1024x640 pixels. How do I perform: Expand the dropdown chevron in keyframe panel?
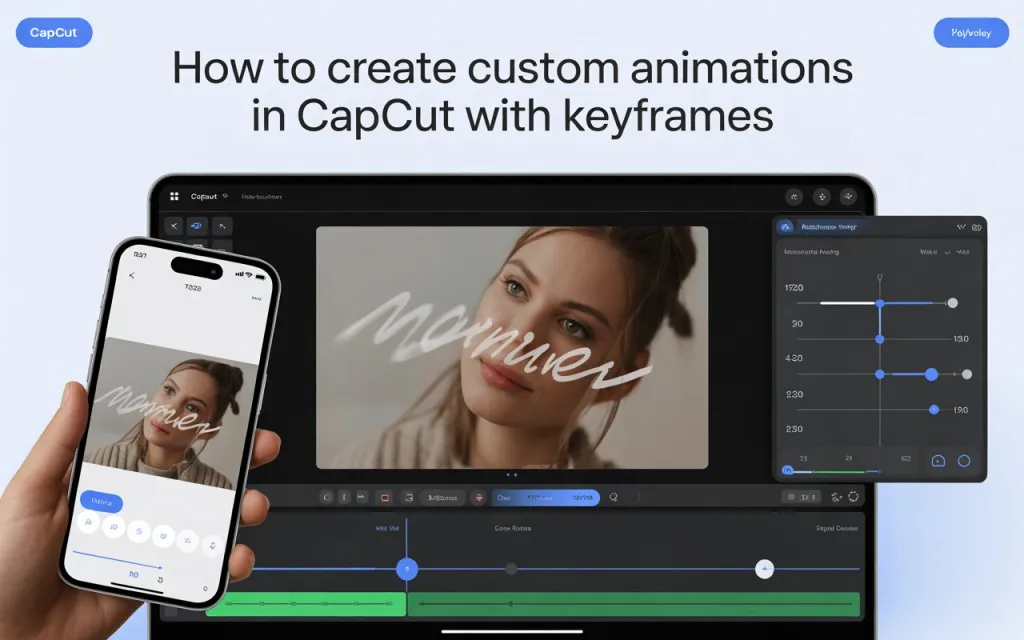coord(947,252)
